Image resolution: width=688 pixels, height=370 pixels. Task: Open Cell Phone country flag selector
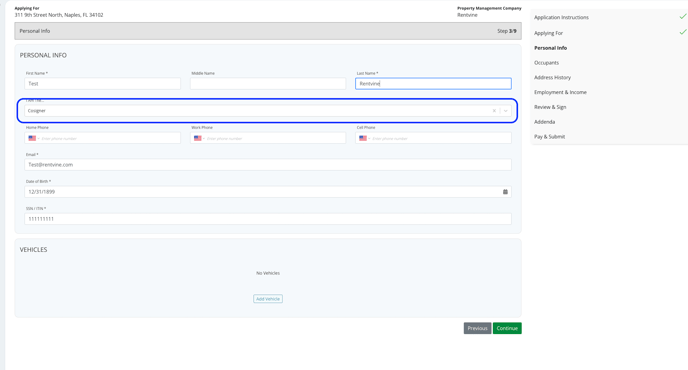(364, 138)
